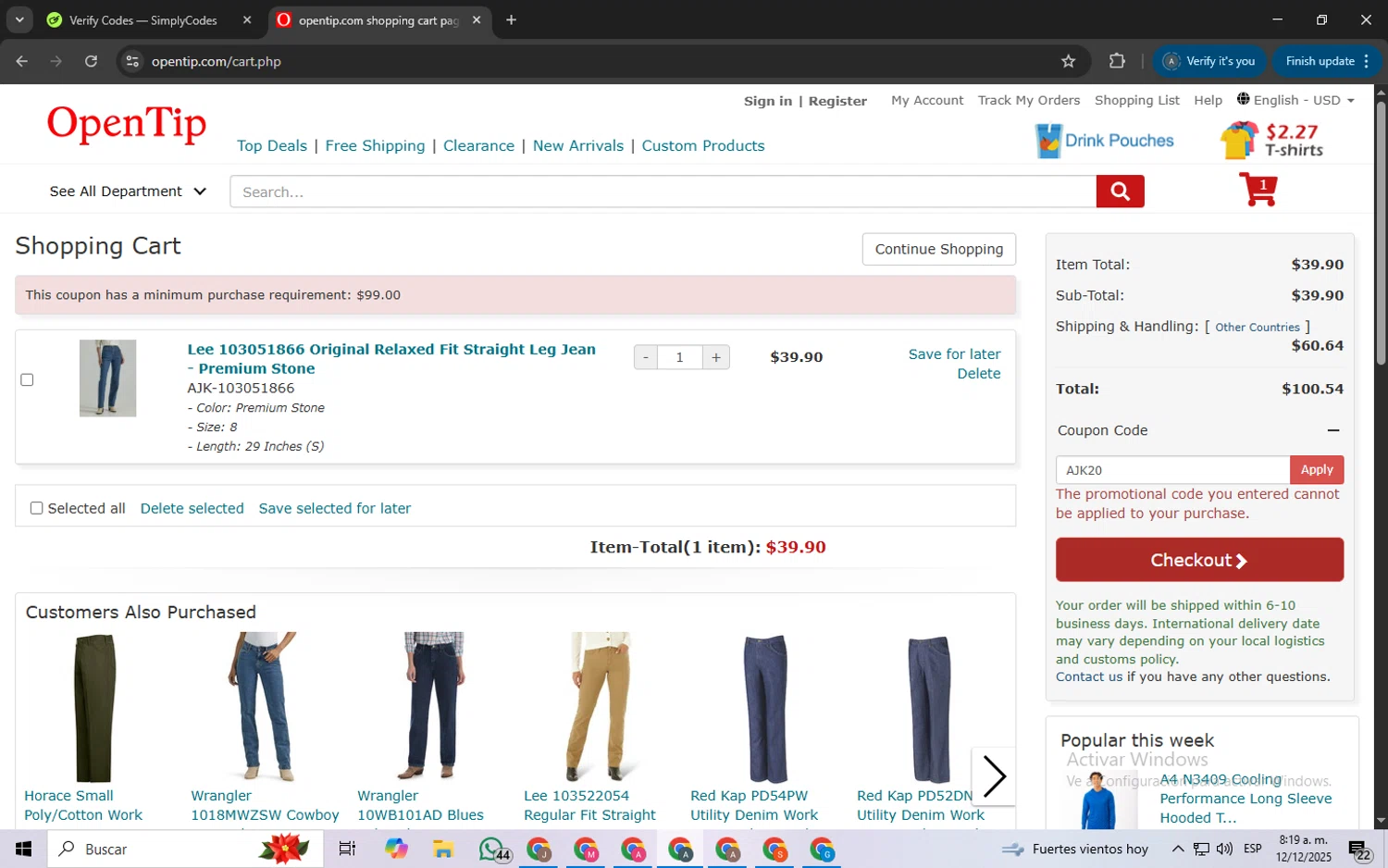Screen dimensions: 1388x868
Task: Tick the Lee jean item checkbox
Action: tap(27, 379)
